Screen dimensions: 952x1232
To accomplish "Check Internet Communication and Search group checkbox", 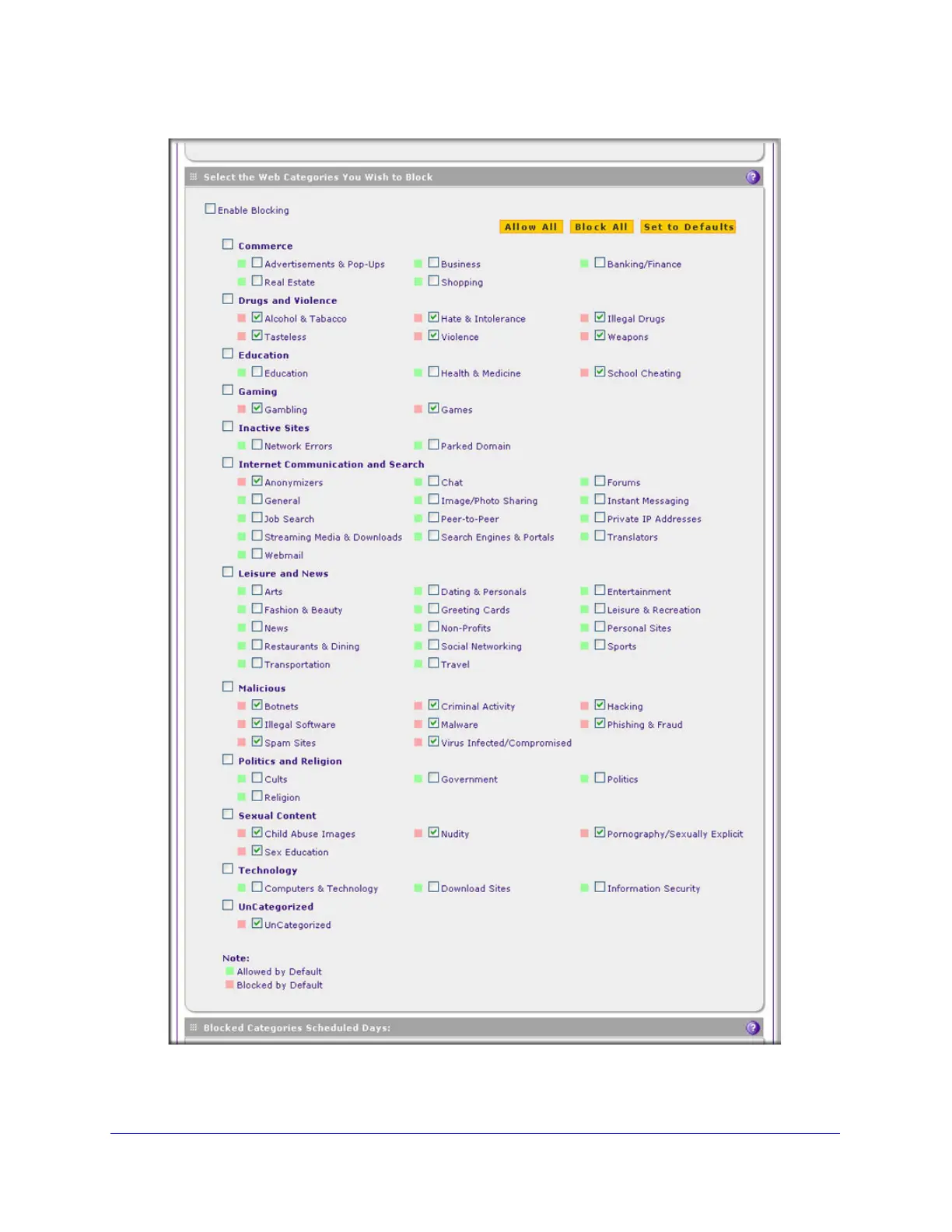I will tap(228, 463).
